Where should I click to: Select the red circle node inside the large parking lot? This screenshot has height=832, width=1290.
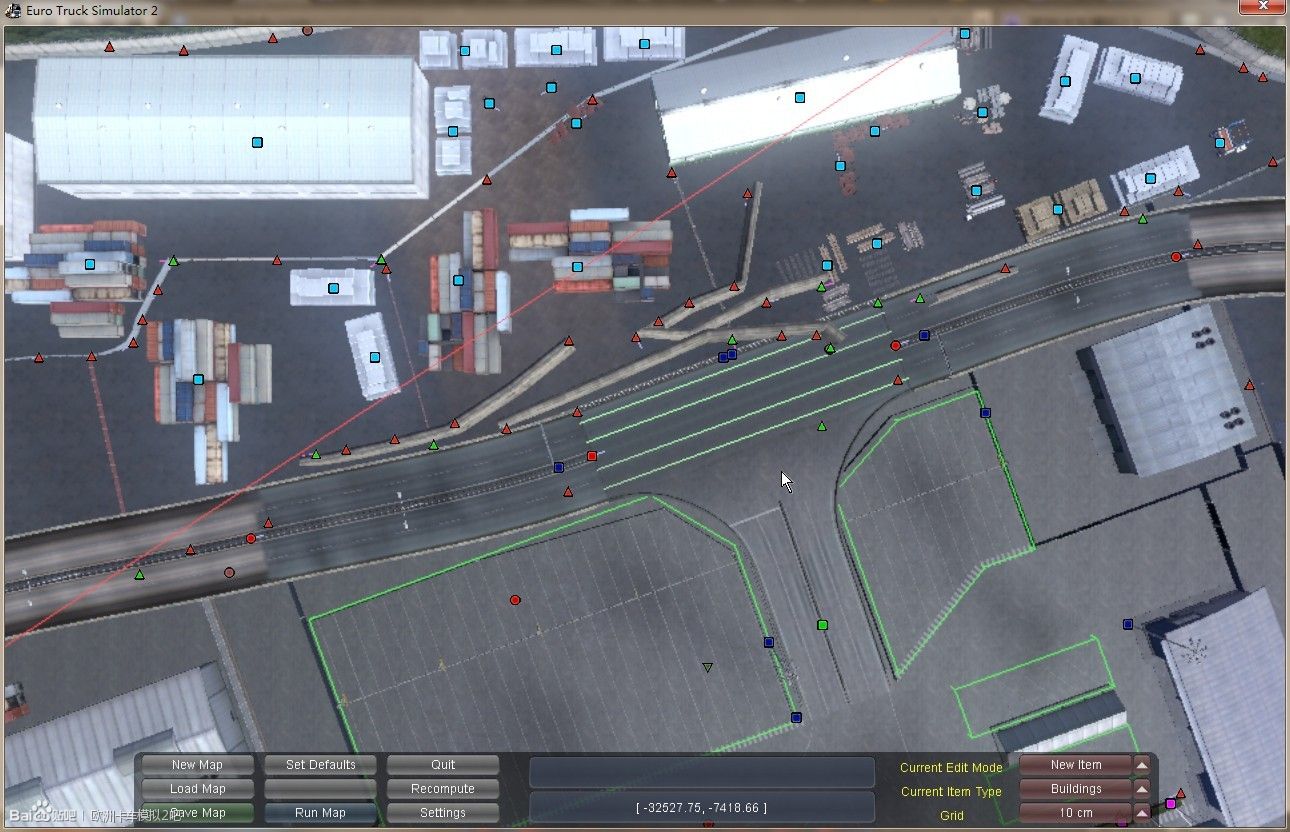click(515, 600)
